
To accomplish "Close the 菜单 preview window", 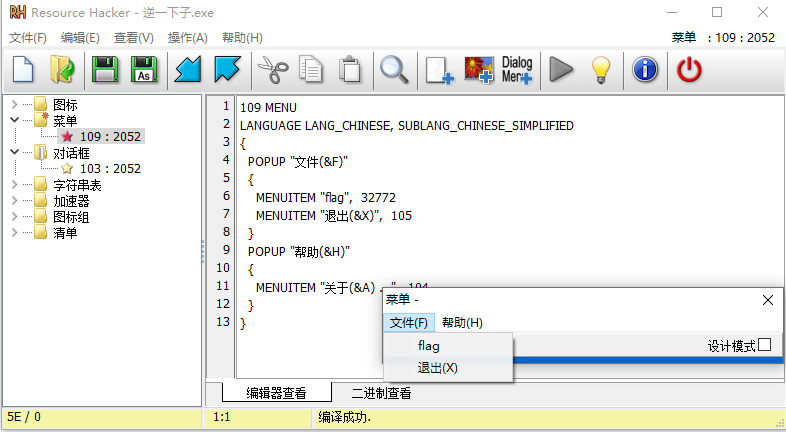I will 767,300.
